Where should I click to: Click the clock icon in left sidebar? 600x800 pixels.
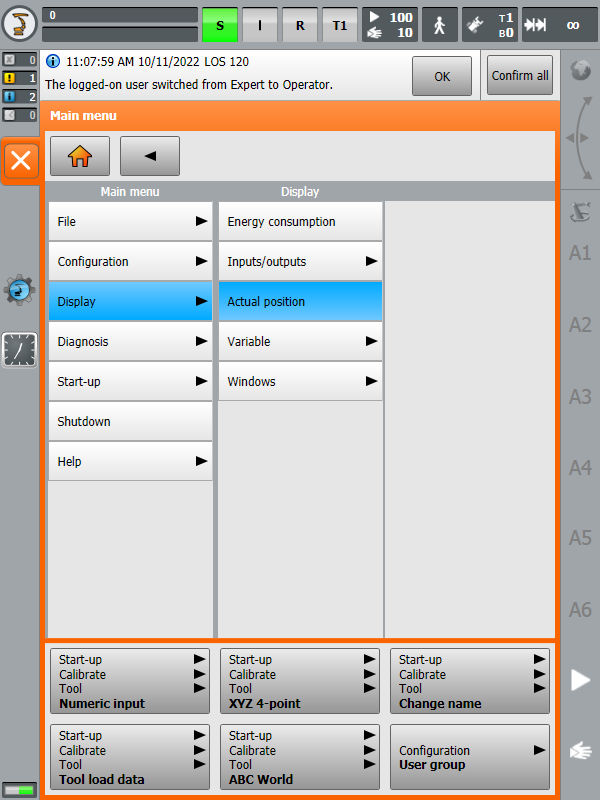coord(20,350)
